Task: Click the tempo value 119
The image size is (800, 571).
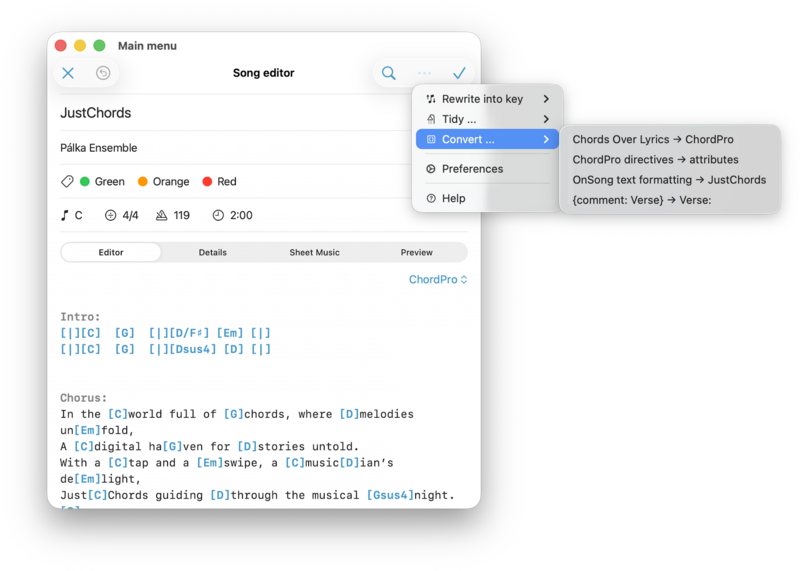Action: (182, 215)
